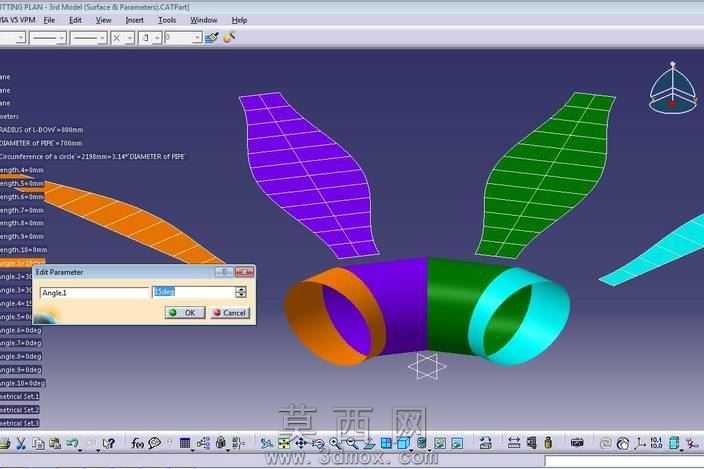Click the Hide/Show green icon
The height and width of the screenshot is (469, 704).
tap(440, 443)
